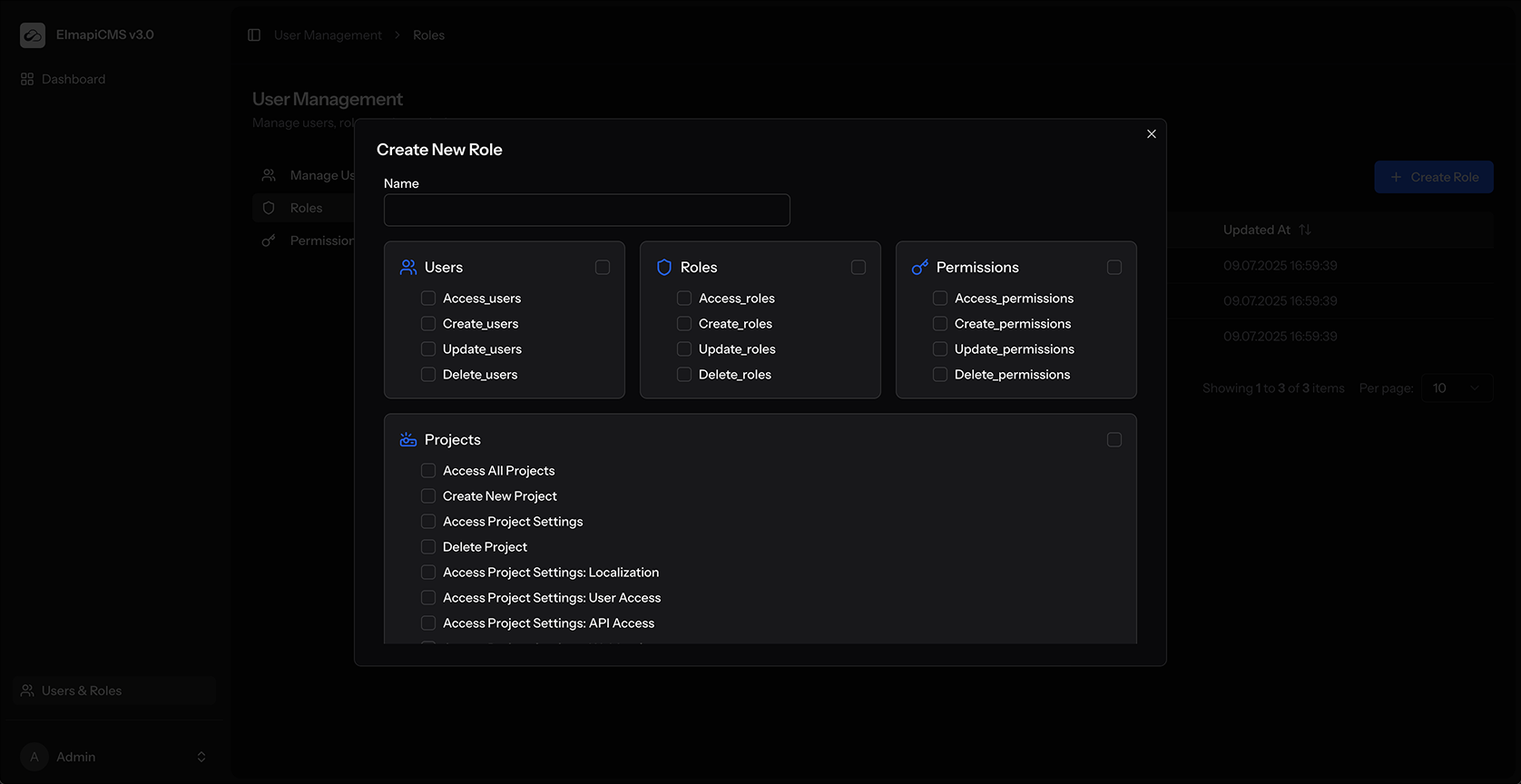Click the plus icon on Create Role
Viewport: 1521px width, 784px height.
1396,177
